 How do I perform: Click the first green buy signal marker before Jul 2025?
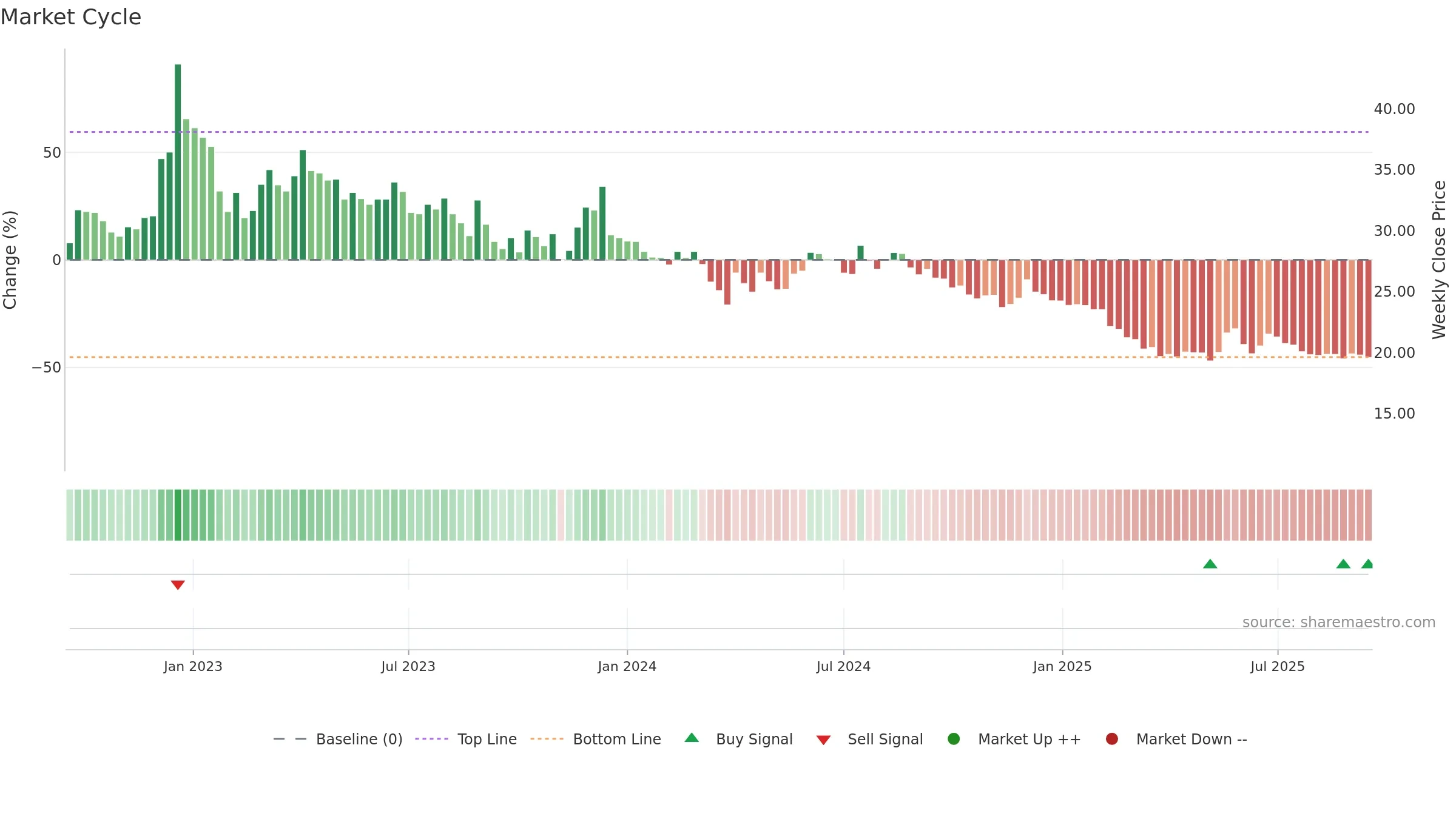click(x=1210, y=564)
